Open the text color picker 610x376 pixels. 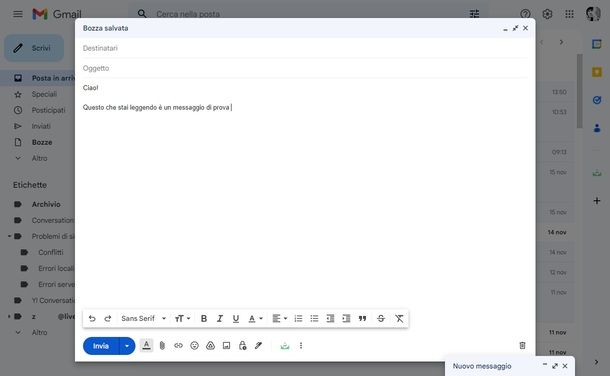[255, 318]
